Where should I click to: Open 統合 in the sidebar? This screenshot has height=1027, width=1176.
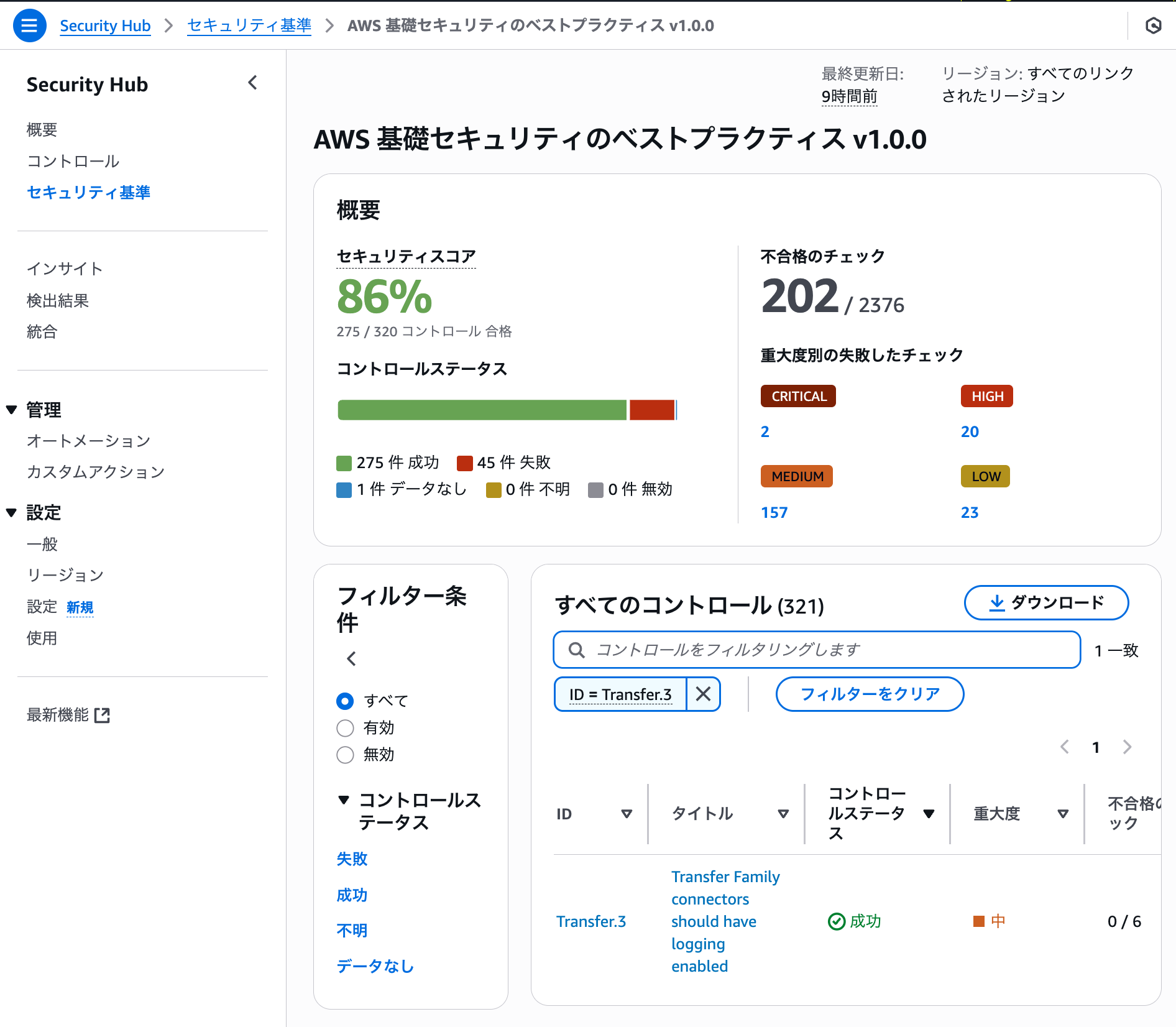coord(42,331)
